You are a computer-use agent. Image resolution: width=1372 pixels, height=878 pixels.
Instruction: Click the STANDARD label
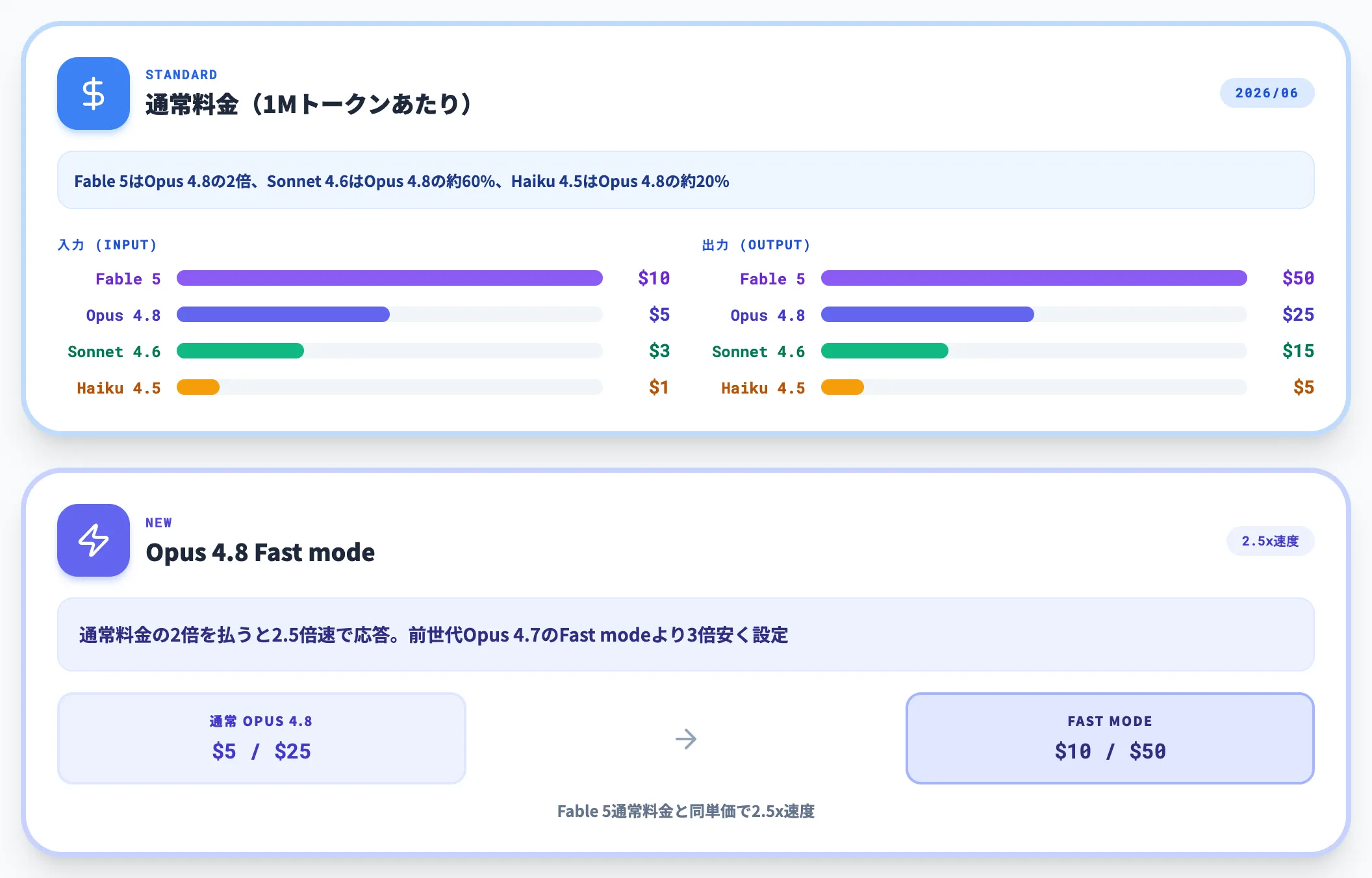click(181, 75)
